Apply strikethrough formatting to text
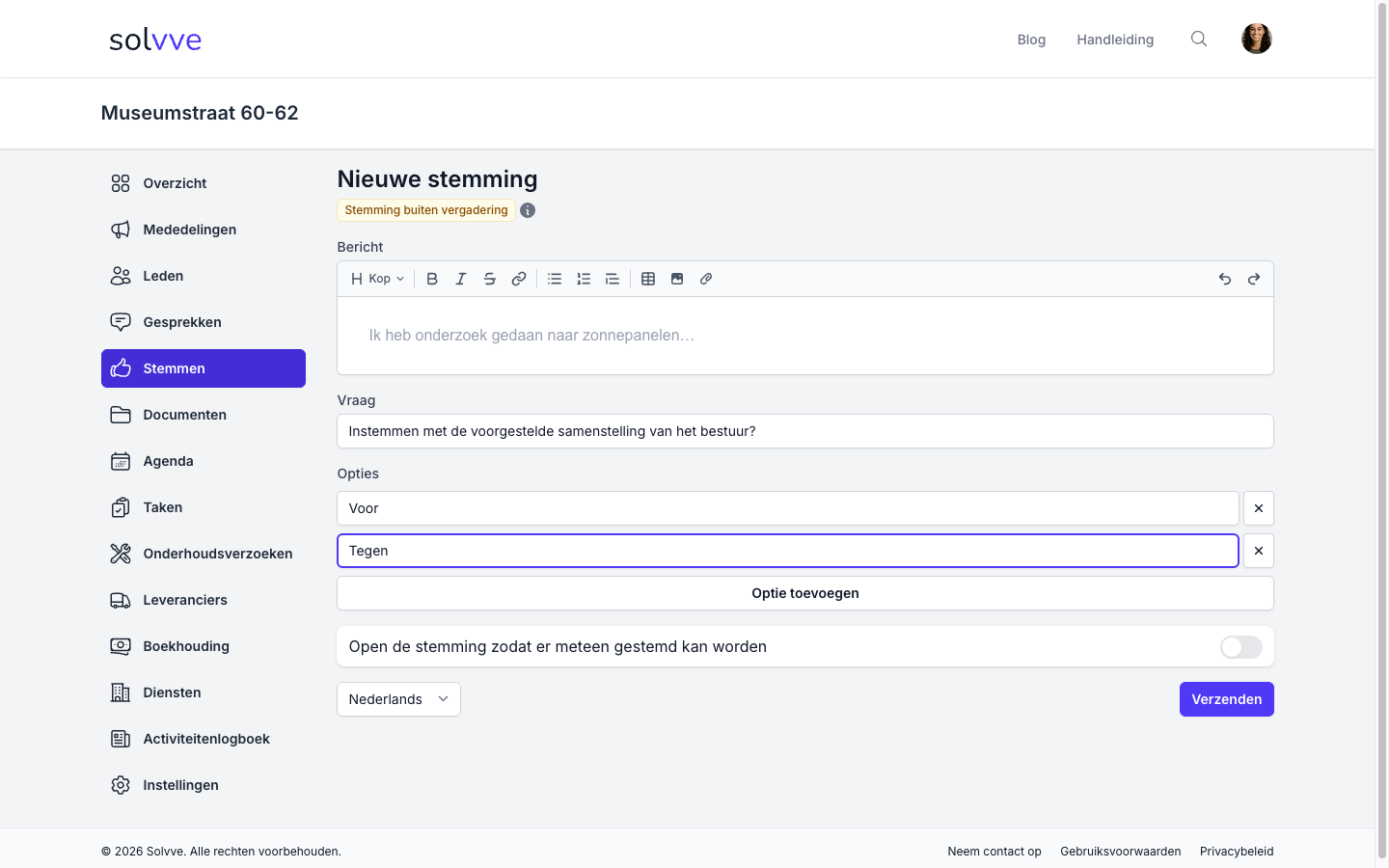 pyautogui.click(x=490, y=279)
